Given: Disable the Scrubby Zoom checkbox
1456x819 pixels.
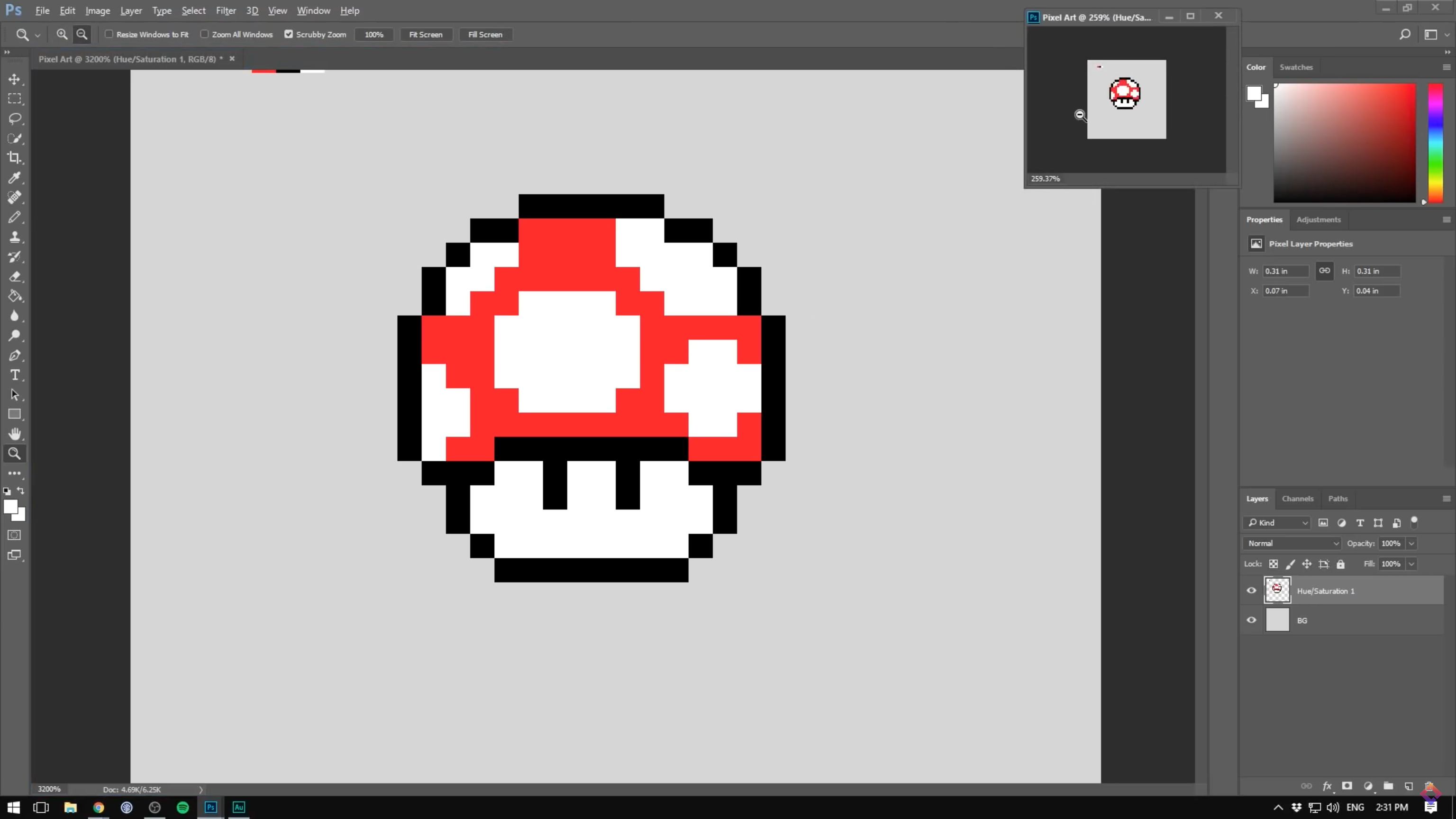Looking at the screenshot, I should pyautogui.click(x=289, y=35).
